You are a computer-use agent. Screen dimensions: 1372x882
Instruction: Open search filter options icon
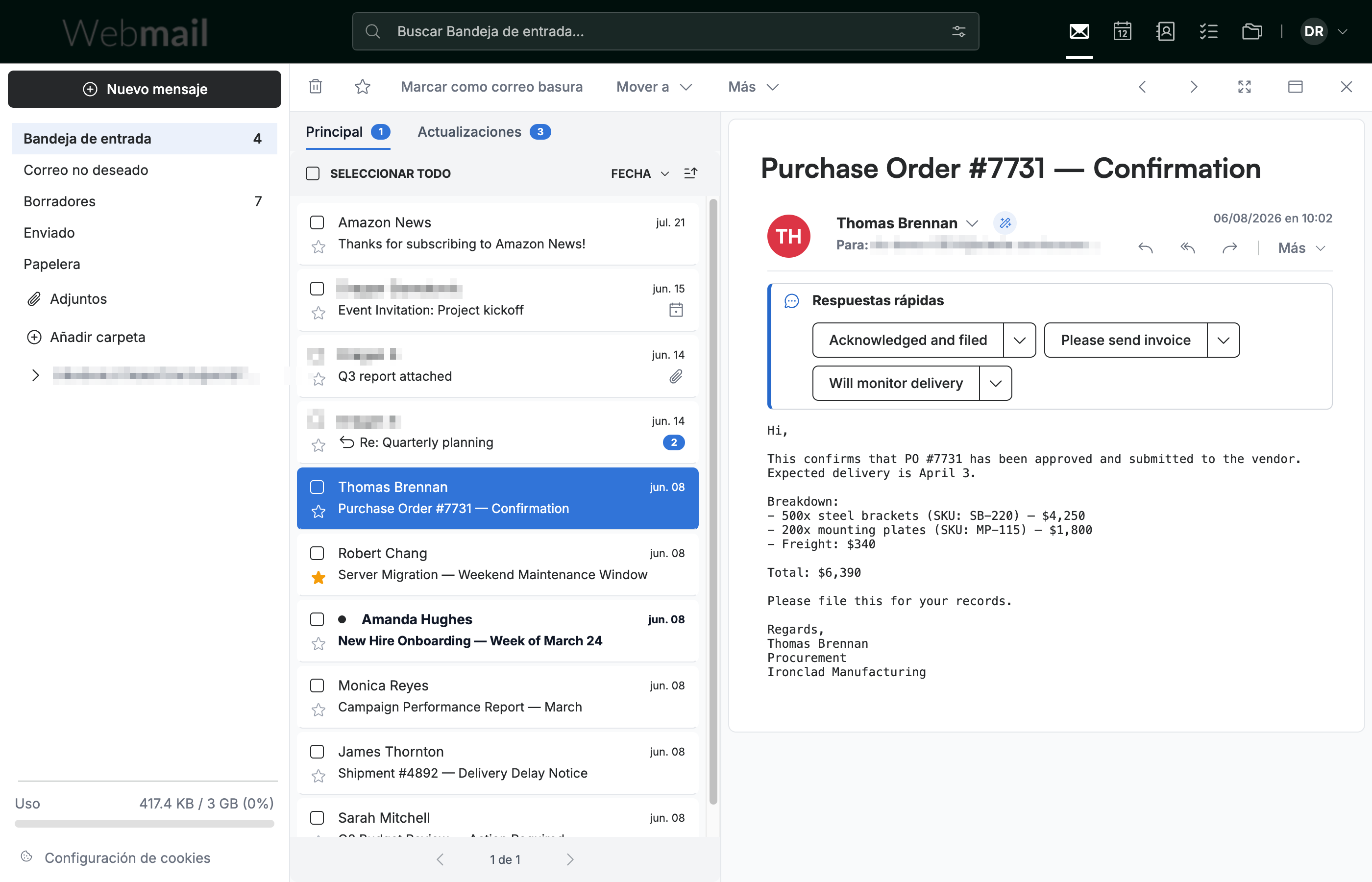[x=958, y=31]
